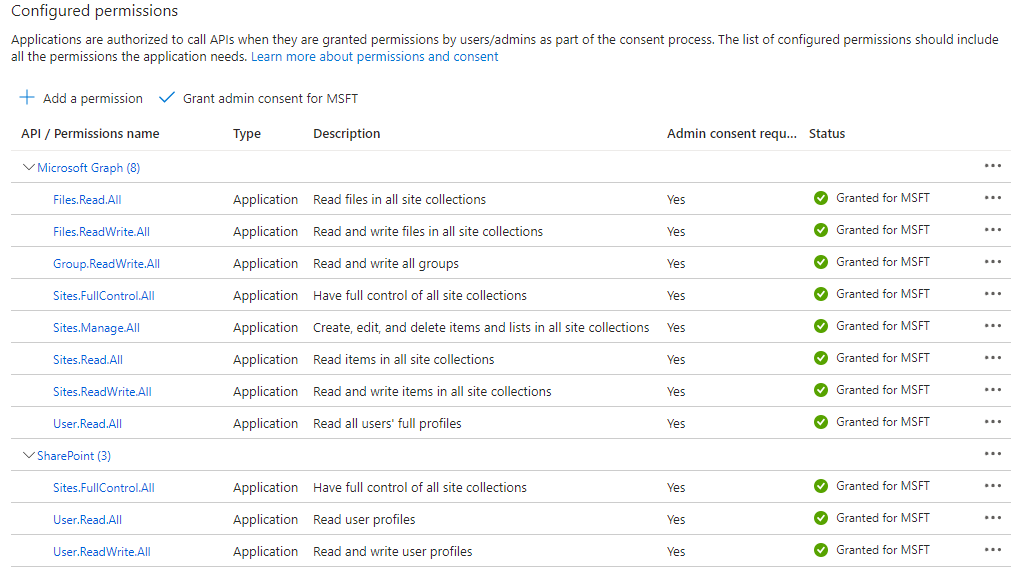1020x585 pixels.
Task: Click the green granted icon for Sites.FullControl.All under SharePoint
Action: (x=820, y=487)
